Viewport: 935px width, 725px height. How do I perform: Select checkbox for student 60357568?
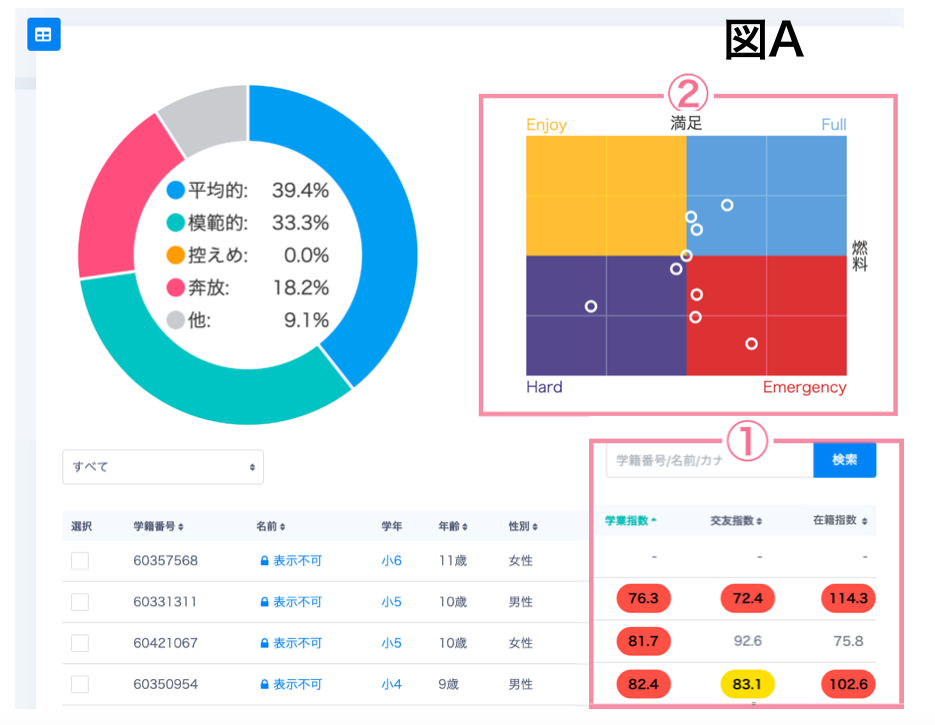[80, 560]
